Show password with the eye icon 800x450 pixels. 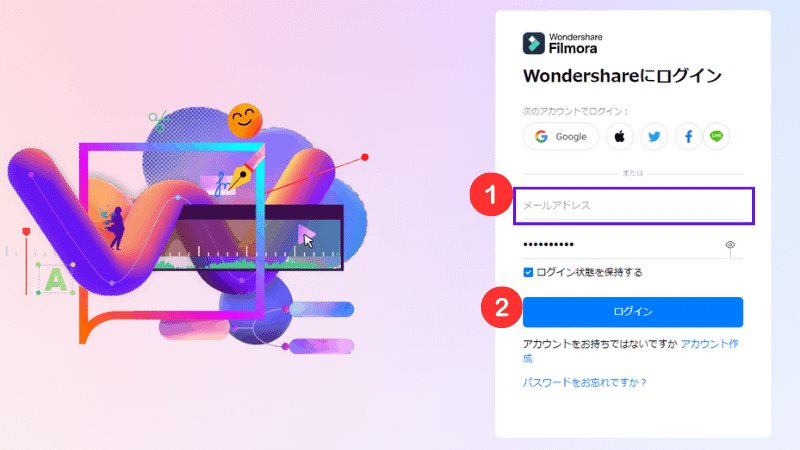(730, 245)
